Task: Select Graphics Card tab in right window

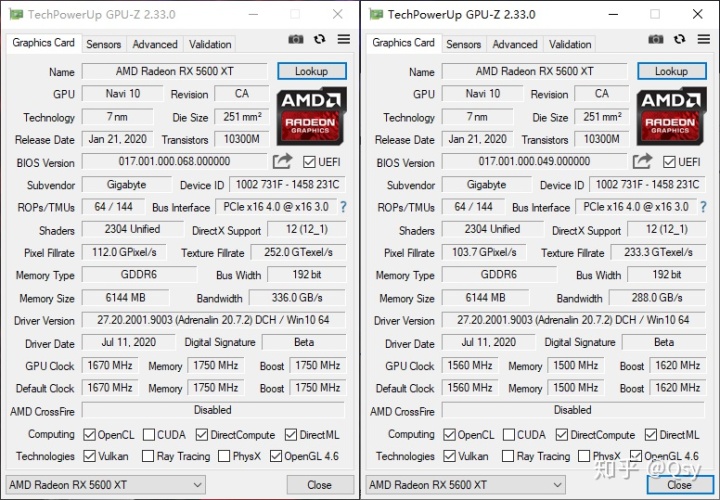Action: tap(404, 43)
